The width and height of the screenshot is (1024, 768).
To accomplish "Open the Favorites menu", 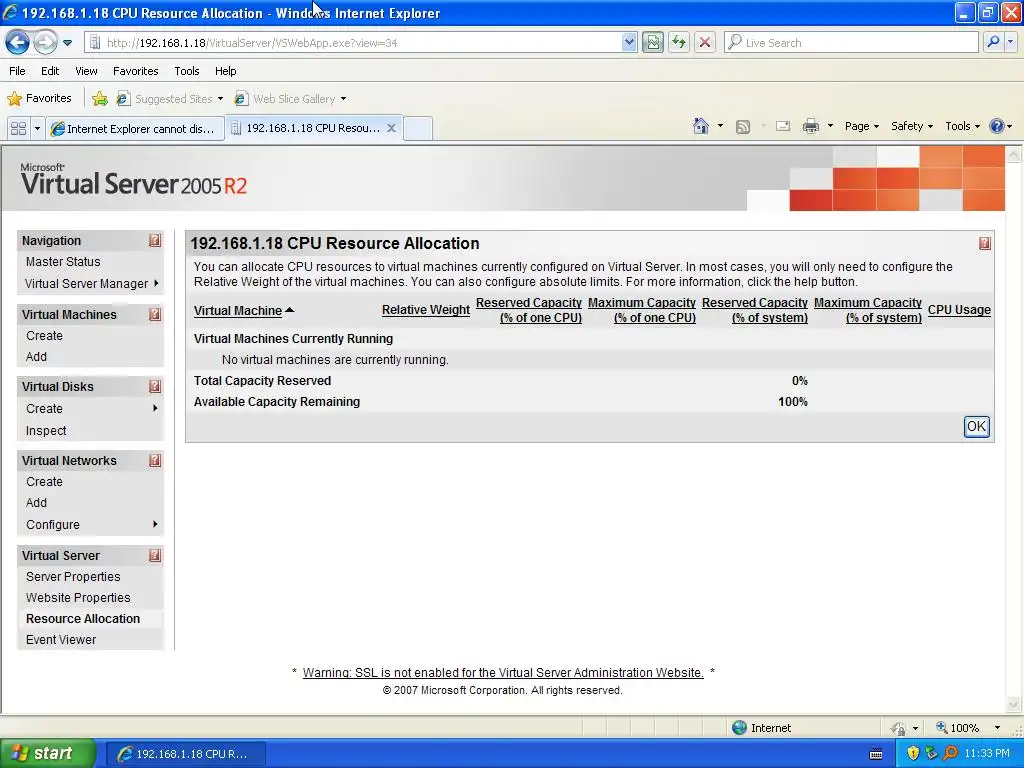I will click(x=135, y=71).
